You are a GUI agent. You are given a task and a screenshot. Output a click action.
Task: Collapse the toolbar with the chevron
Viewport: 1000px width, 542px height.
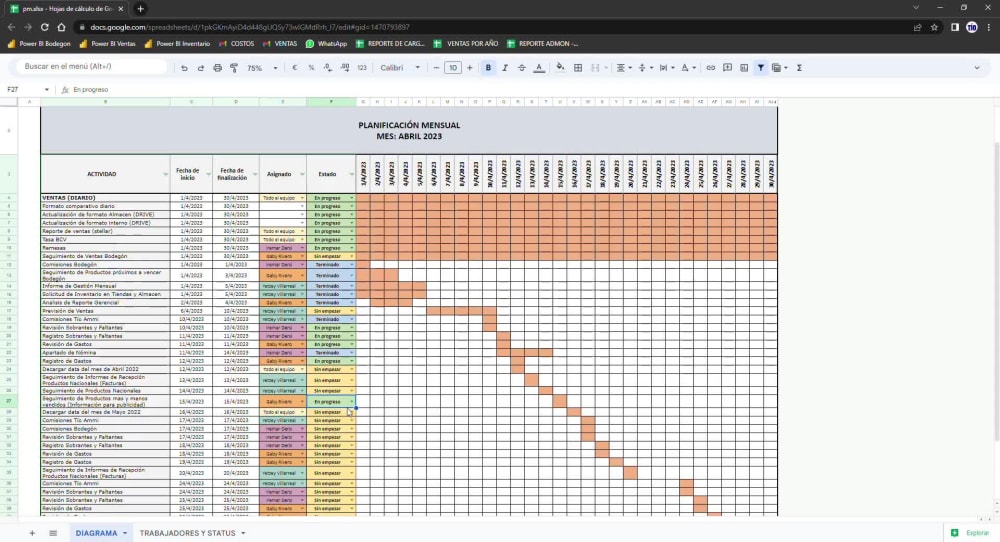(976, 68)
